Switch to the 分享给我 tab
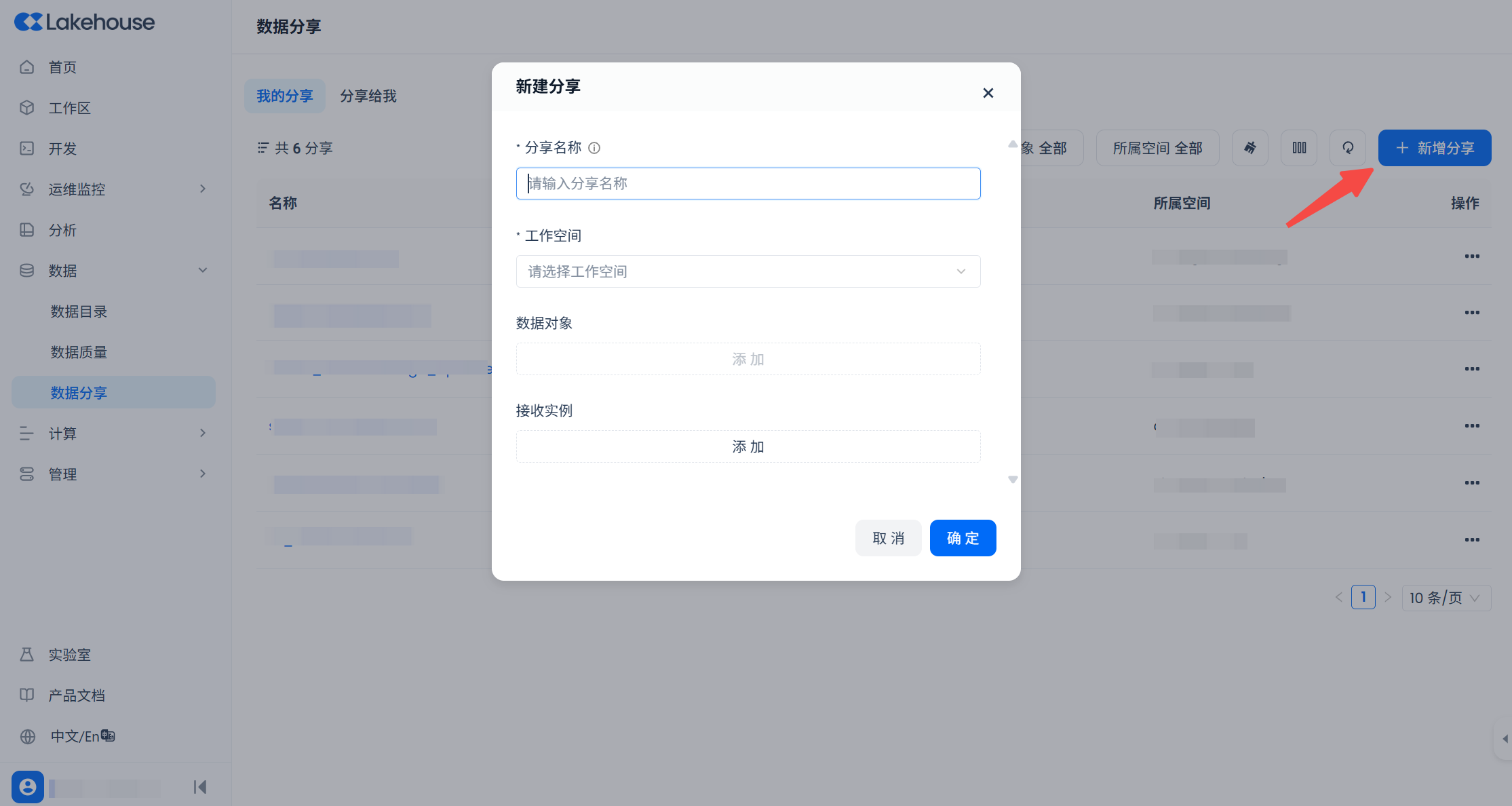 tap(368, 96)
